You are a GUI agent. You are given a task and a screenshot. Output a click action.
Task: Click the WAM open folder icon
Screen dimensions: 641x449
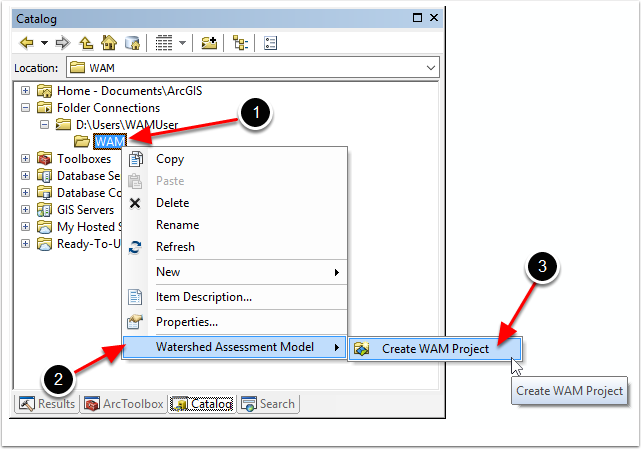pyautogui.click(x=82, y=141)
